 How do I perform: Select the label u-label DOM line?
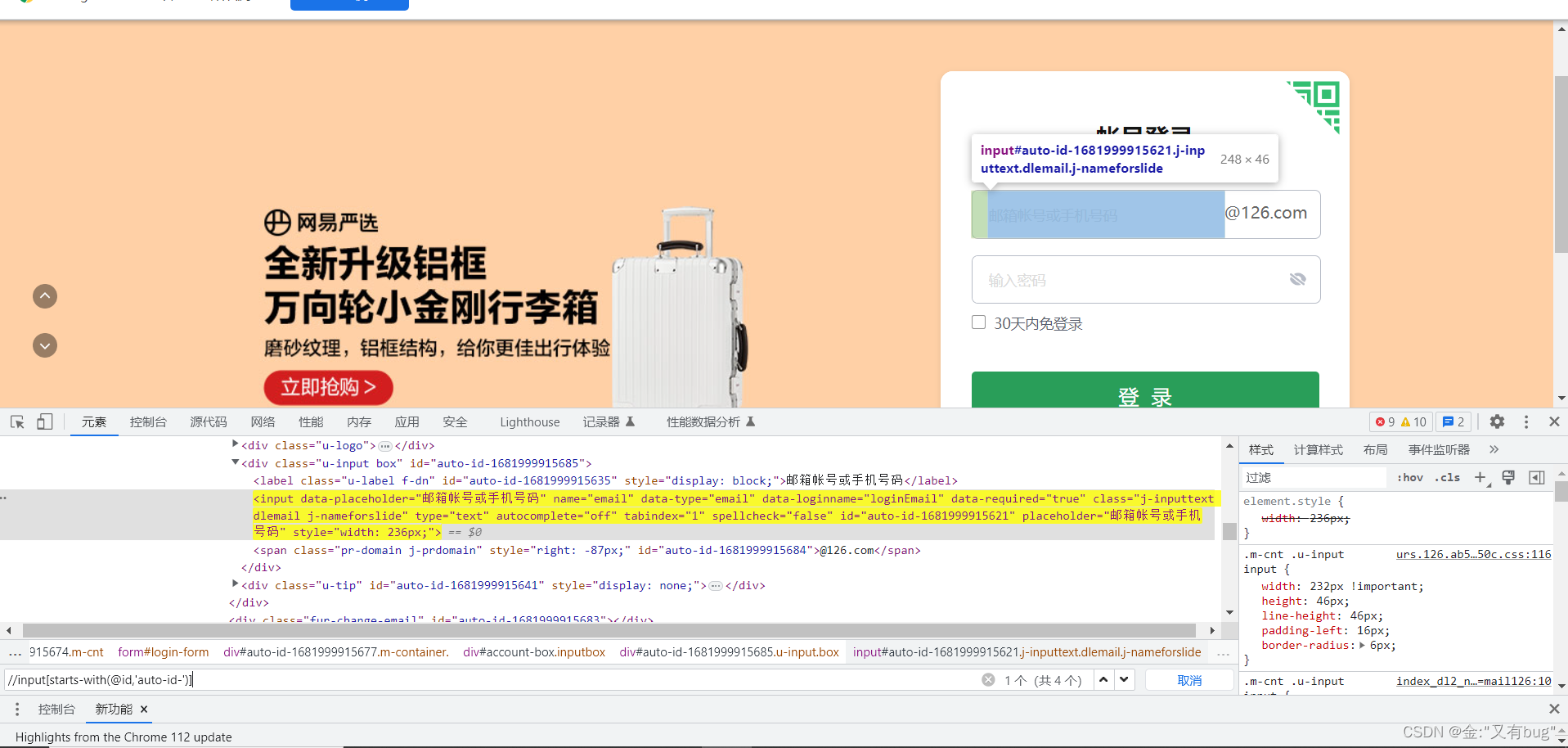point(605,480)
